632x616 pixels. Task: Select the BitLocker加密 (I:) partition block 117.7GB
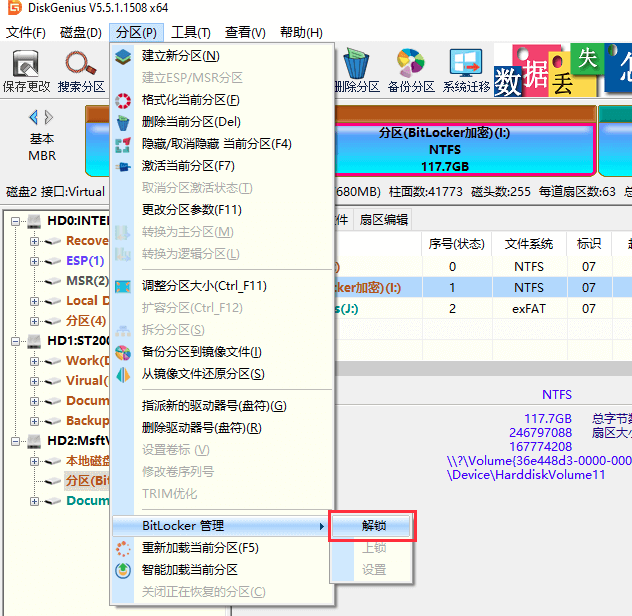coord(464,150)
